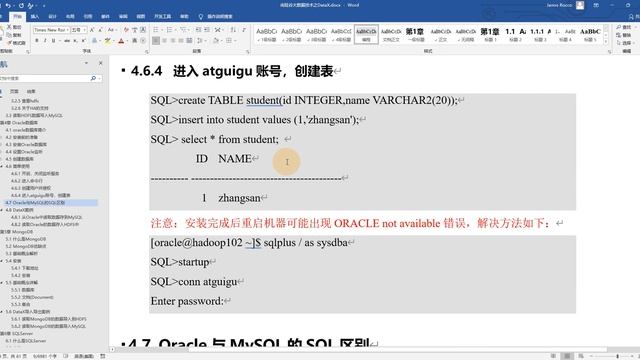Click the Multilevel list icon
Image resolution: width=640 pixels, height=360 pixels.
coord(183,30)
